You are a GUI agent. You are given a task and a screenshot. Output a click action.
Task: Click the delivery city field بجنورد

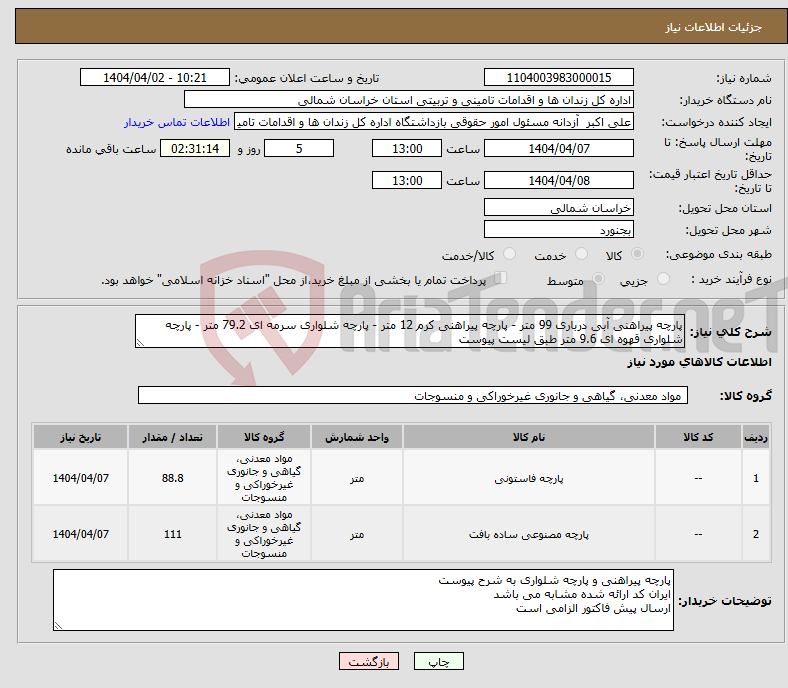click(558, 229)
